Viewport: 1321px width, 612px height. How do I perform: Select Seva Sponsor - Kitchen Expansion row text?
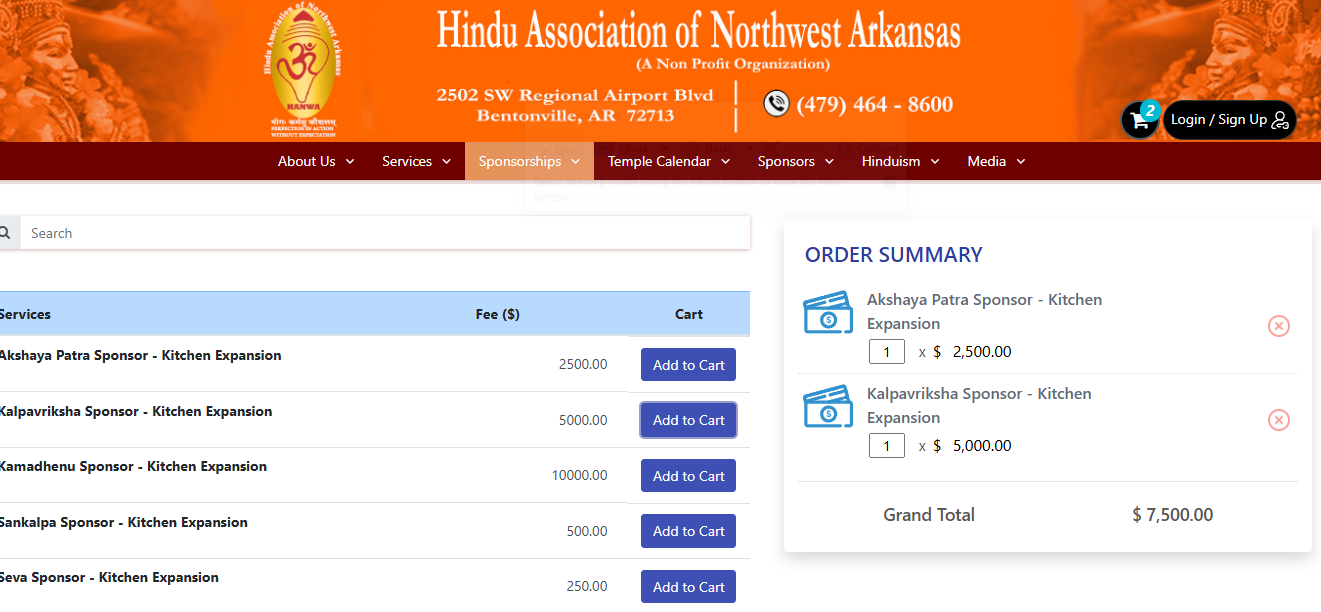[109, 577]
